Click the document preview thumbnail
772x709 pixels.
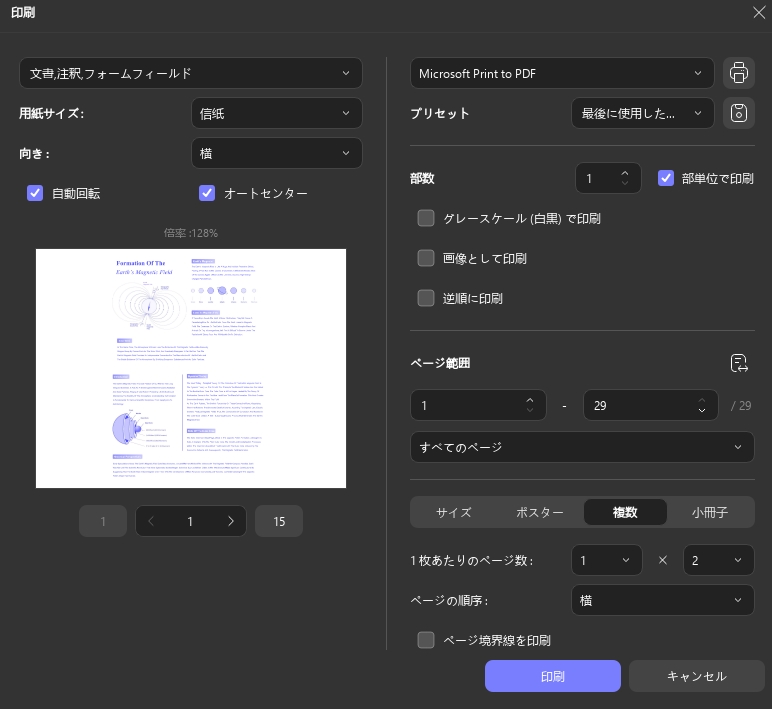(x=191, y=368)
